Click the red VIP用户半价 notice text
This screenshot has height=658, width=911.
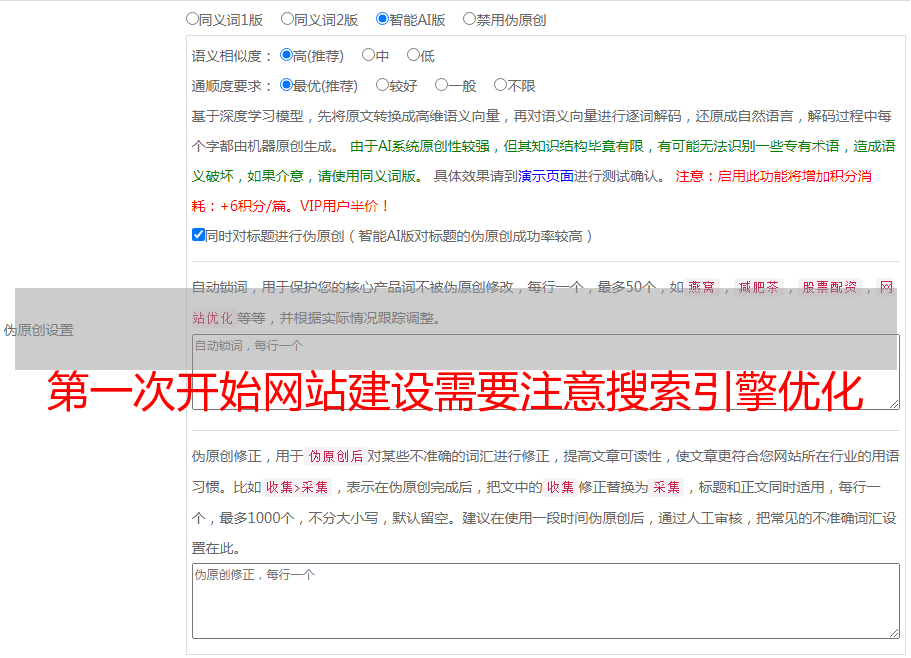(x=344, y=206)
